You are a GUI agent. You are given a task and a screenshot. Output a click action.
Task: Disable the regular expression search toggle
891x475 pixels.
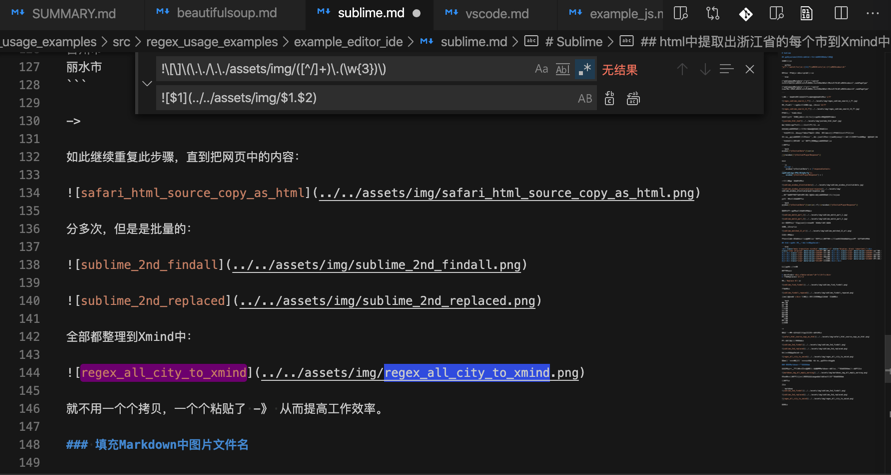coord(584,69)
